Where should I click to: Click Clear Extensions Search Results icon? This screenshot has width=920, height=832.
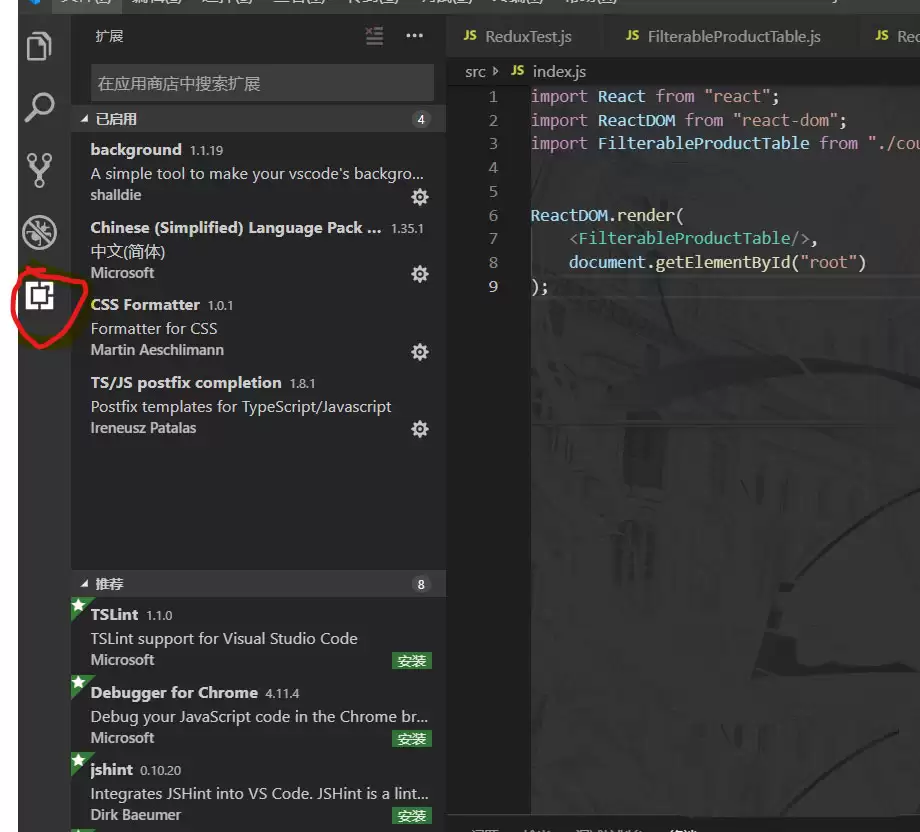(374, 36)
